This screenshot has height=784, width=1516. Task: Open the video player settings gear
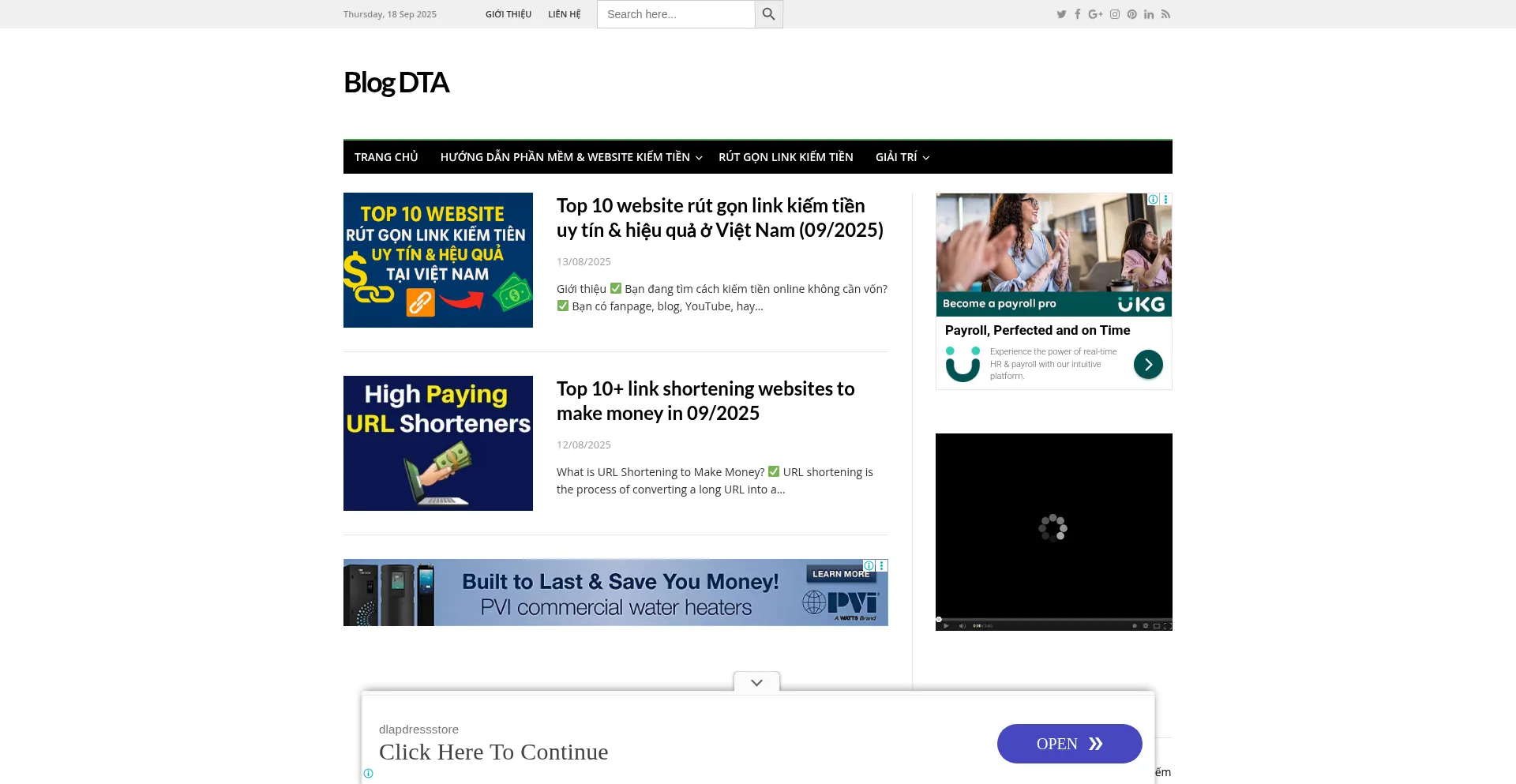(x=1146, y=625)
